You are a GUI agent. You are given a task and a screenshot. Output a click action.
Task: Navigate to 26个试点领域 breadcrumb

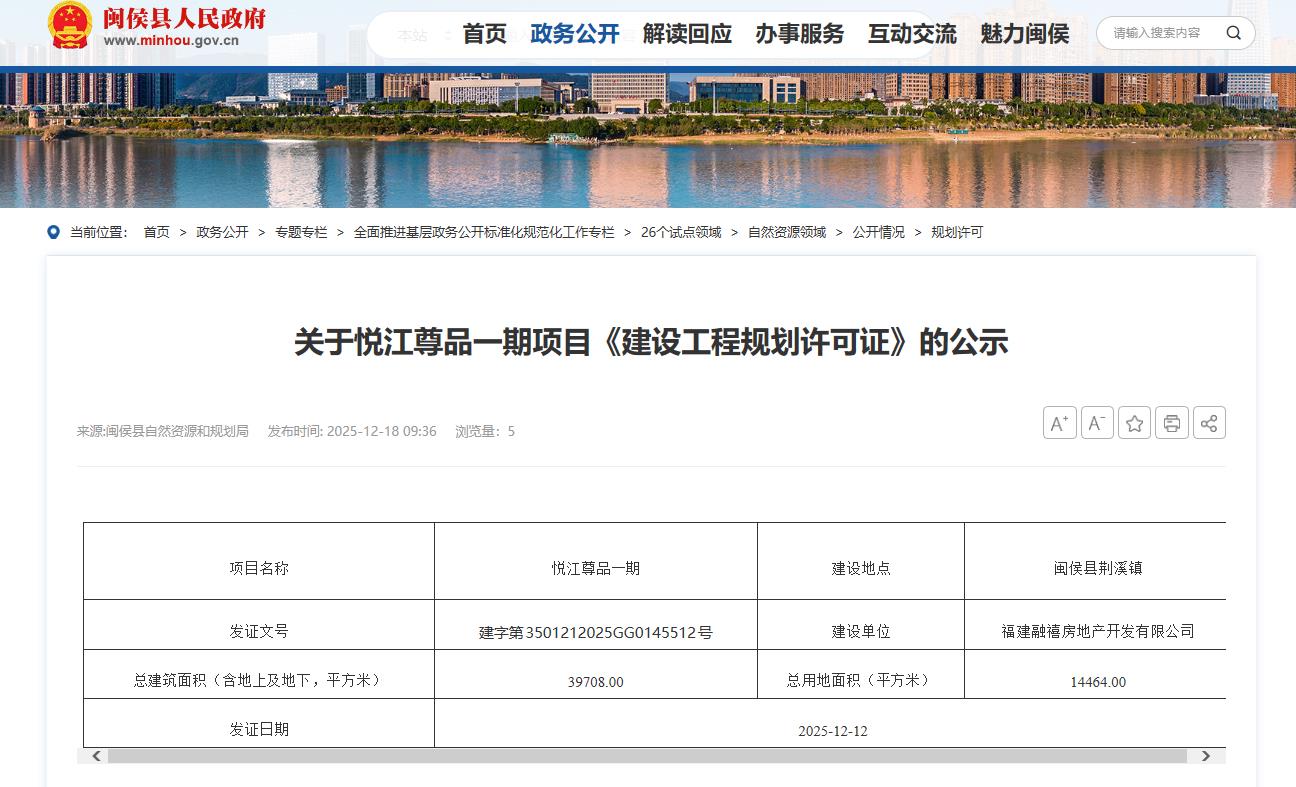(x=681, y=232)
